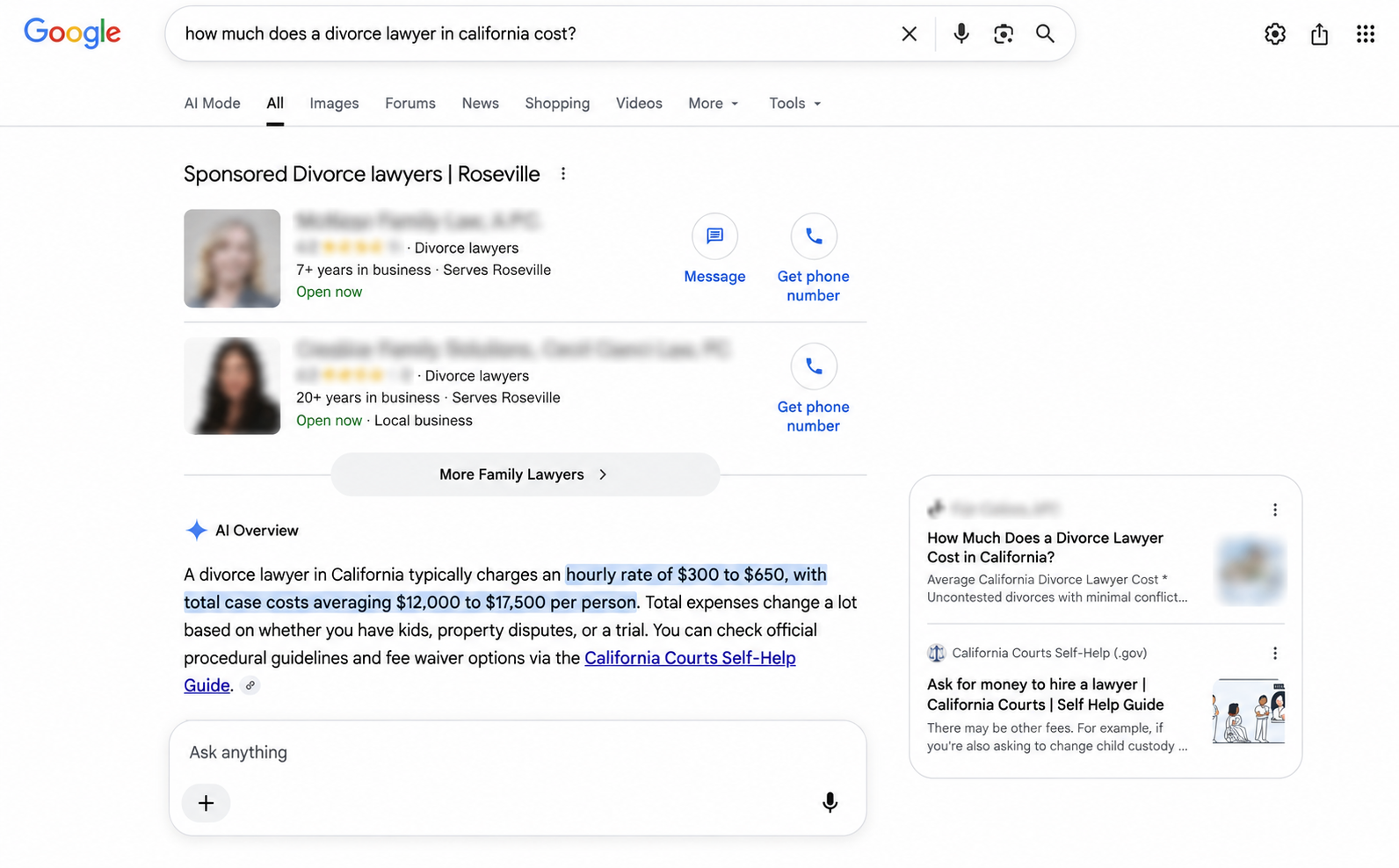
Task: Click '20+ years in business' text
Action: [368, 397]
